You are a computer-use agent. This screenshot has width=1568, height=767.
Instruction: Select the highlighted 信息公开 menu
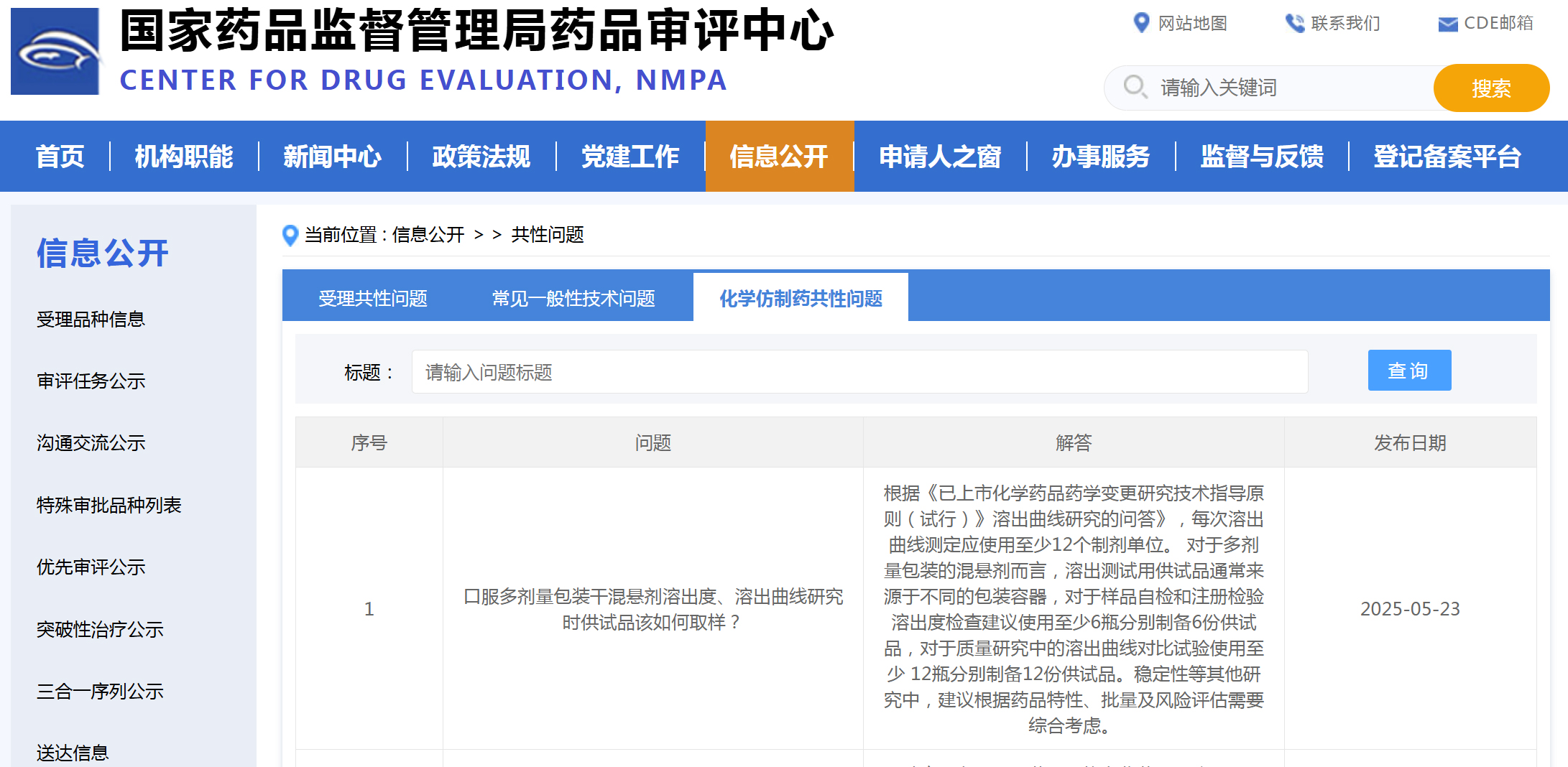coord(780,156)
